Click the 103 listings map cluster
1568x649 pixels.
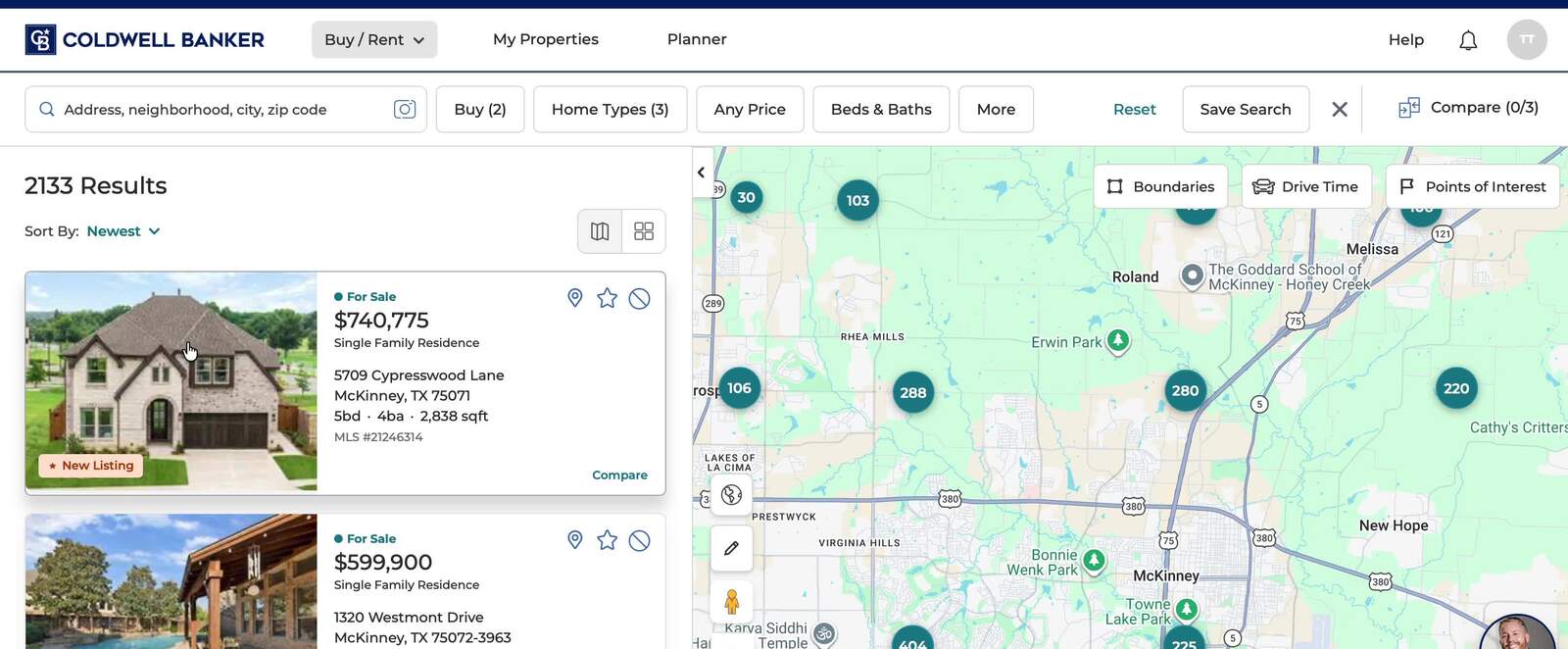pyautogui.click(x=857, y=200)
